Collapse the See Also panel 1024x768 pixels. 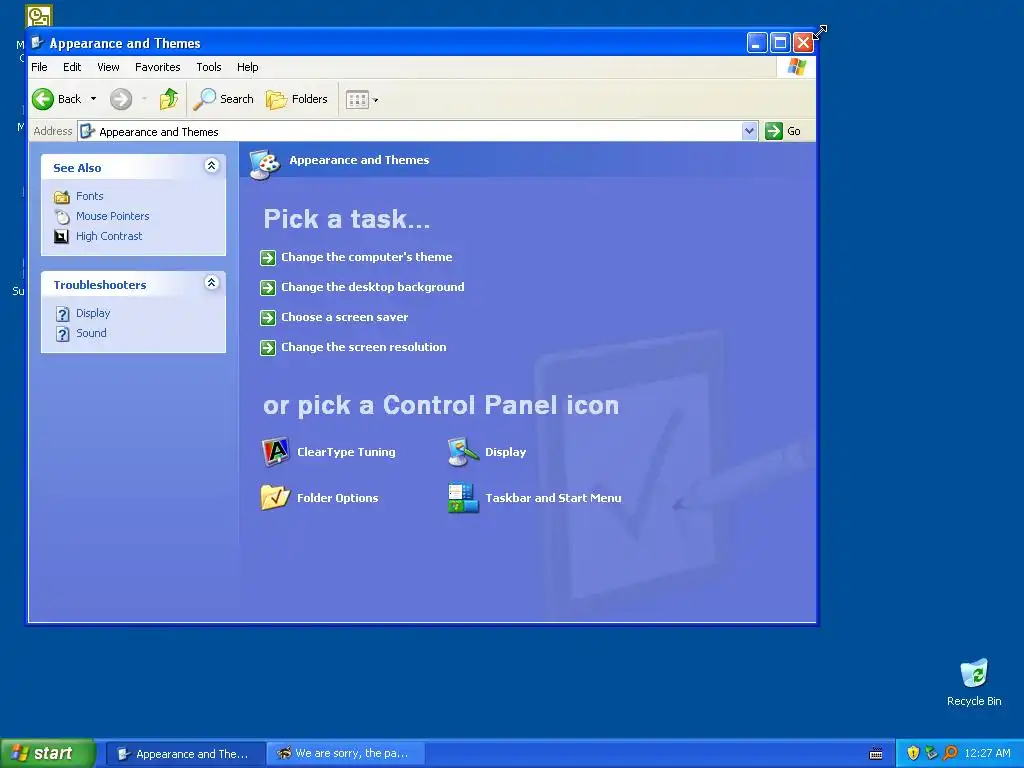click(211, 166)
